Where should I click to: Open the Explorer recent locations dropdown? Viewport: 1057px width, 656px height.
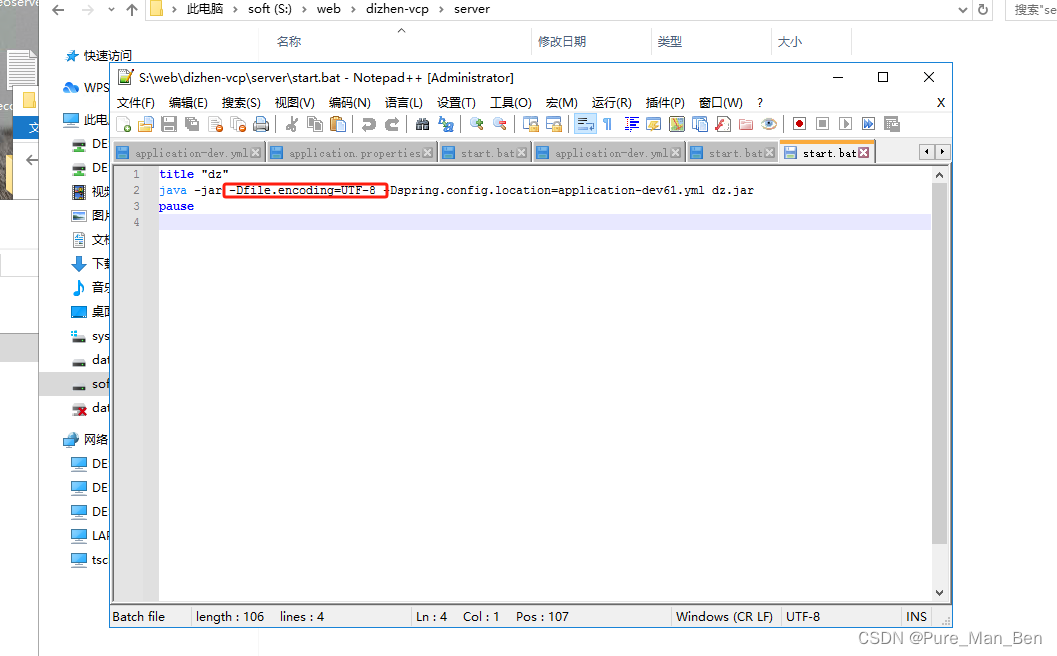(111, 9)
